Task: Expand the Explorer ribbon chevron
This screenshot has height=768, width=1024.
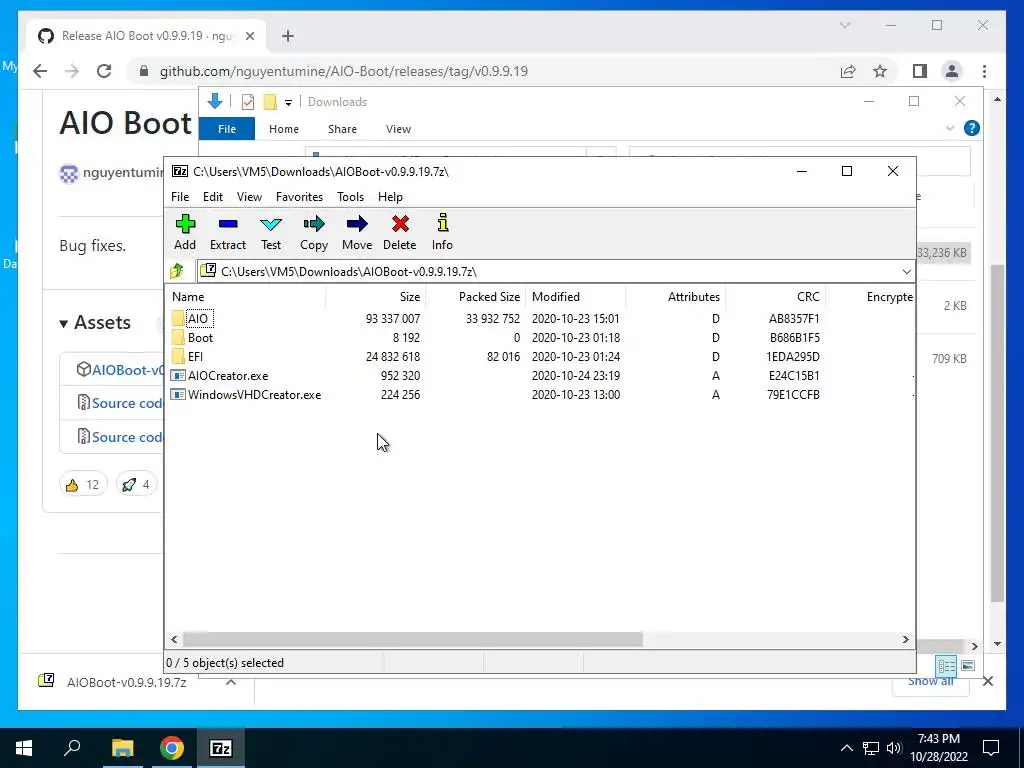Action: point(950,129)
